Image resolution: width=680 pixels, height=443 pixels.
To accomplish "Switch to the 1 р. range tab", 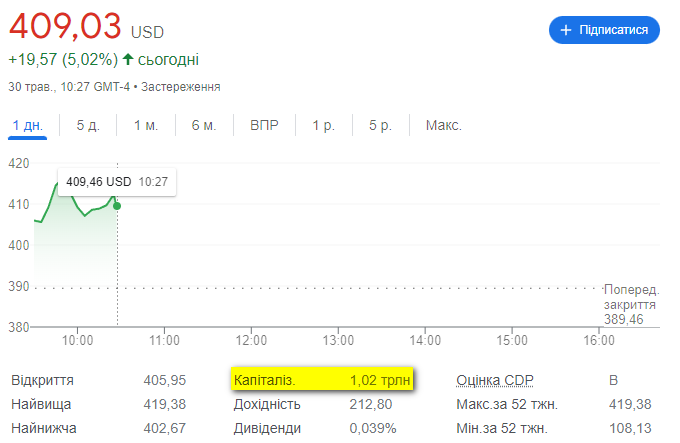I will click(324, 125).
